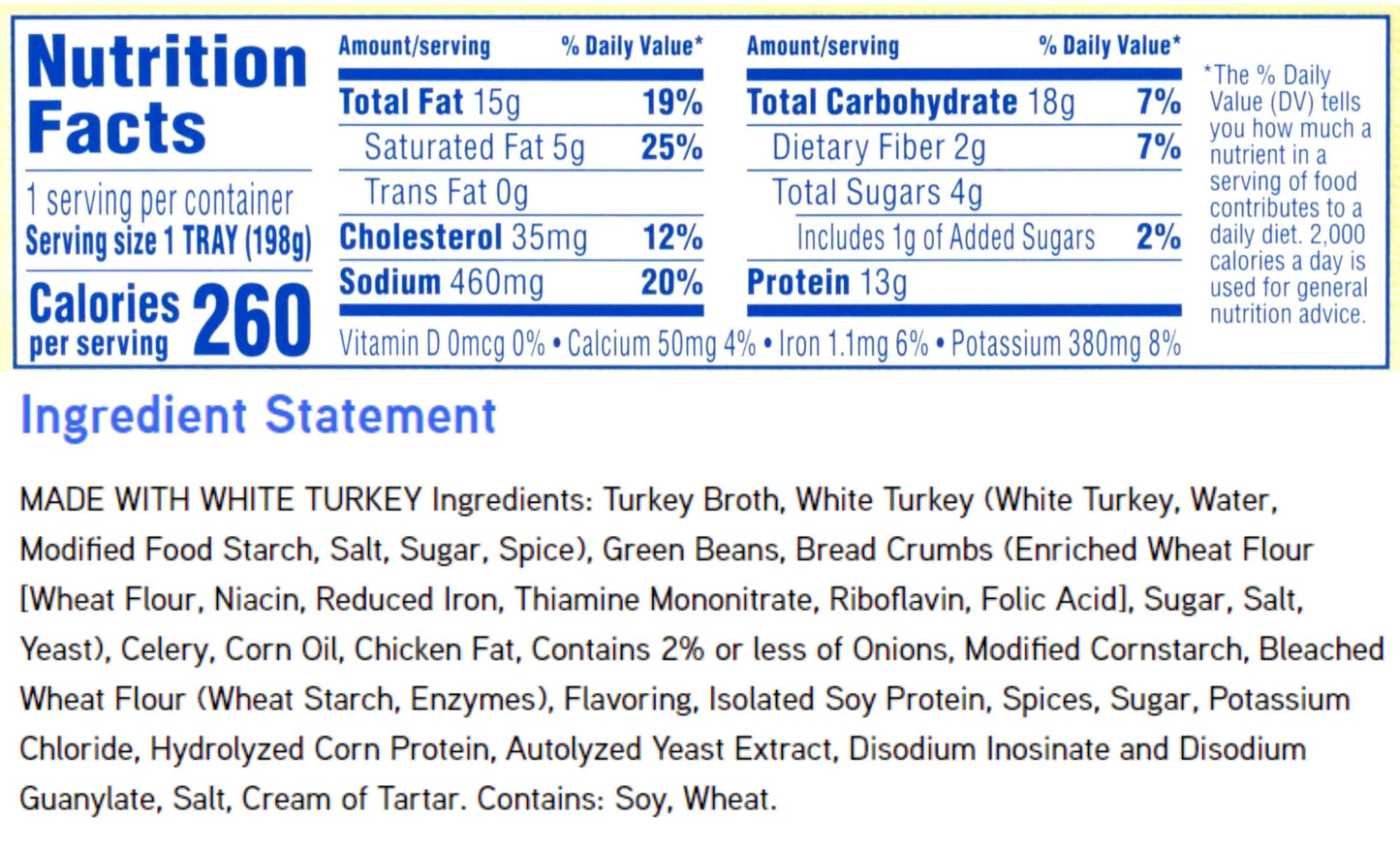
Task: Click the Protein 13g row
Action: [826, 282]
